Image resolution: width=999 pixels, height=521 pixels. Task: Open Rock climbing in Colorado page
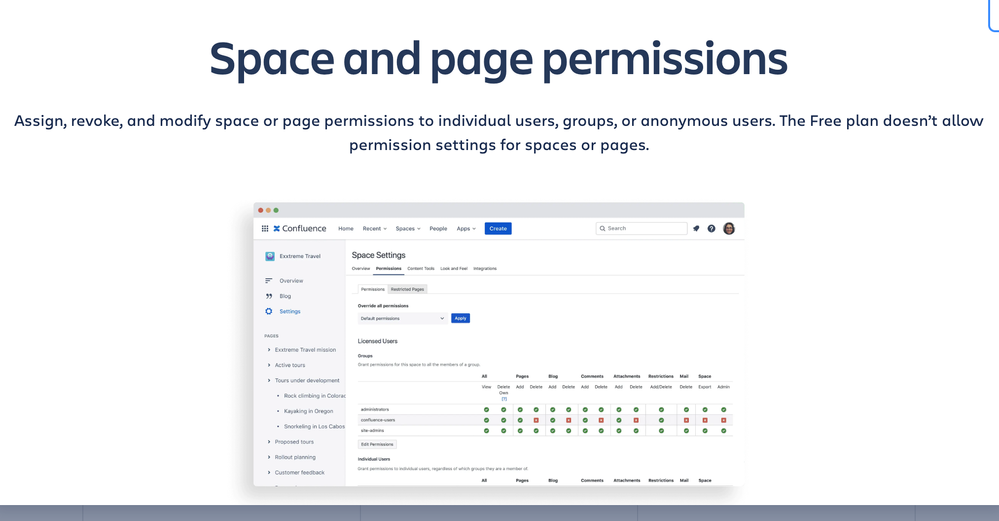pyautogui.click(x=315, y=396)
